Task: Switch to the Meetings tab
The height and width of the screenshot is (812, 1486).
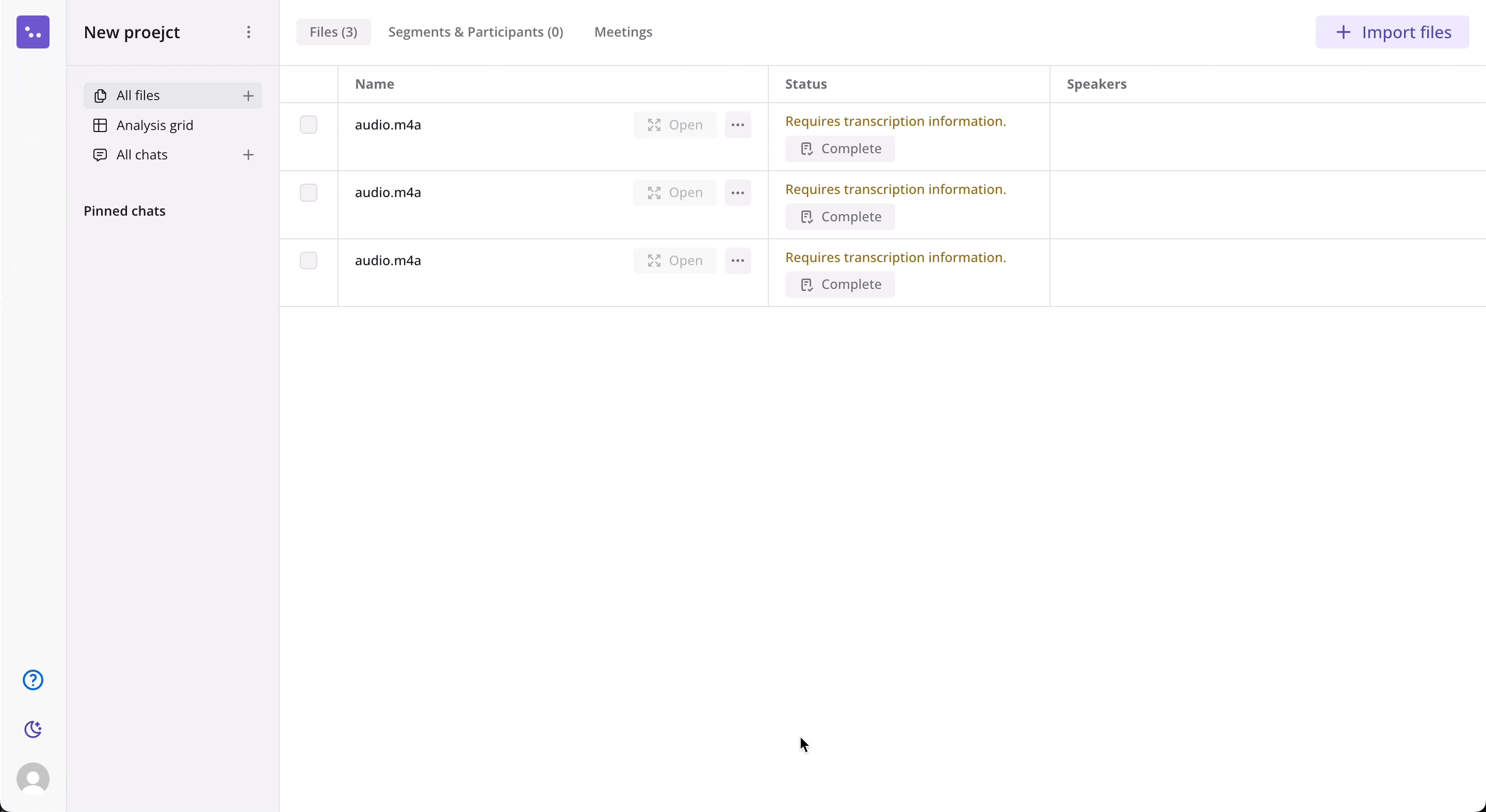Action: 623,33
